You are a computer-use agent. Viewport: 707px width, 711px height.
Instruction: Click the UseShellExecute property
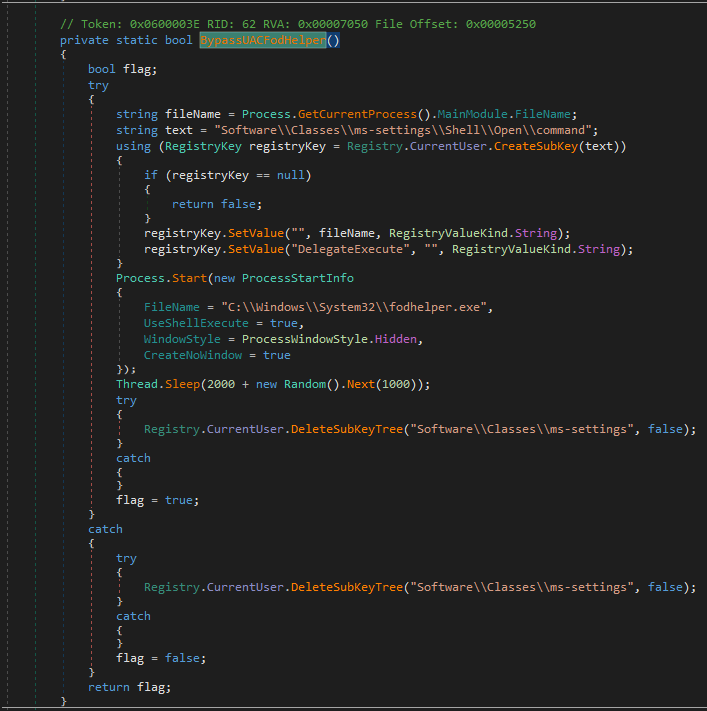click(196, 323)
